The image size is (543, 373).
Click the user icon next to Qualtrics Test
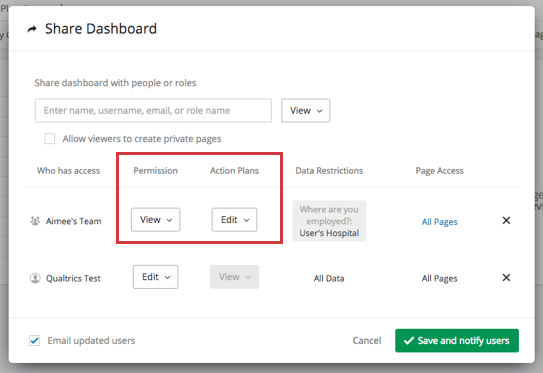coord(35,278)
